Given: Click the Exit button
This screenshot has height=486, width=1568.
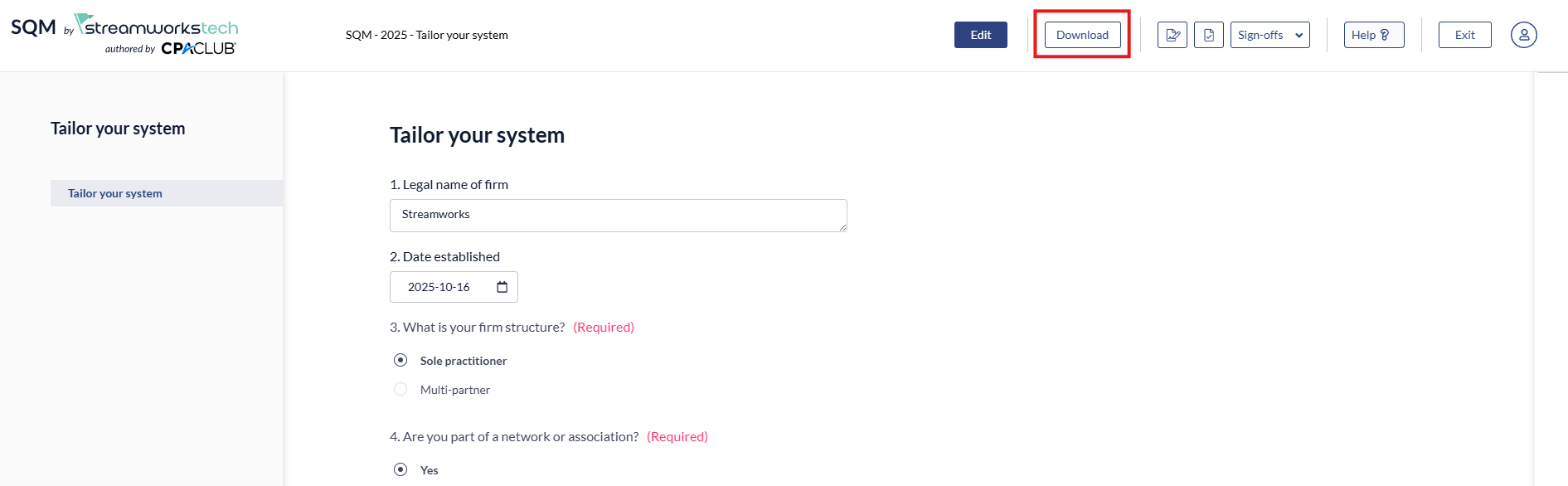Looking at the screenshot, I should click(1464, 35).
